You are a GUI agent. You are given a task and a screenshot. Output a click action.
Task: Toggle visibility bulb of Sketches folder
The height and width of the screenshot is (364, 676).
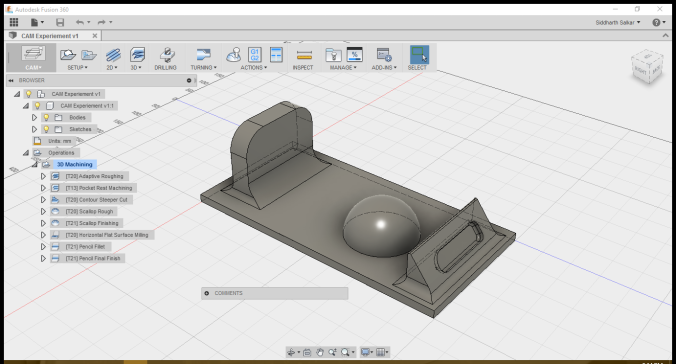[x=46, y=129]
